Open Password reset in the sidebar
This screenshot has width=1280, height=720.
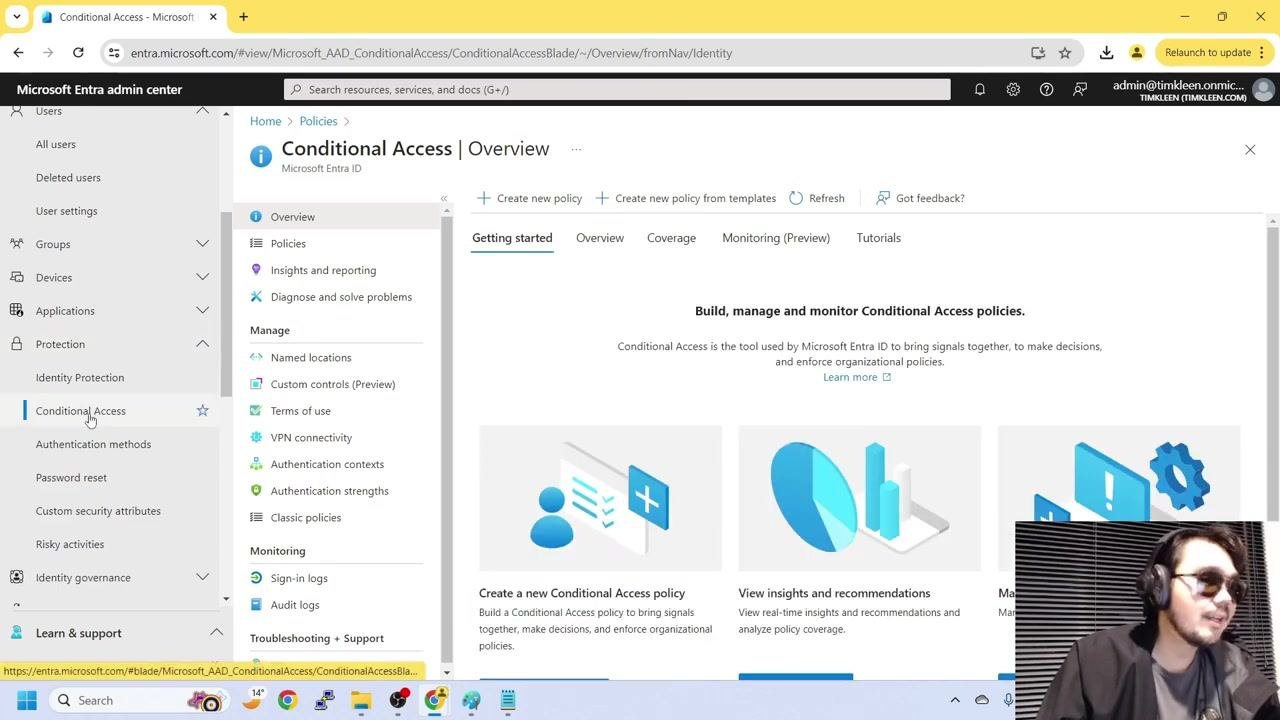(x=71, y=477)
